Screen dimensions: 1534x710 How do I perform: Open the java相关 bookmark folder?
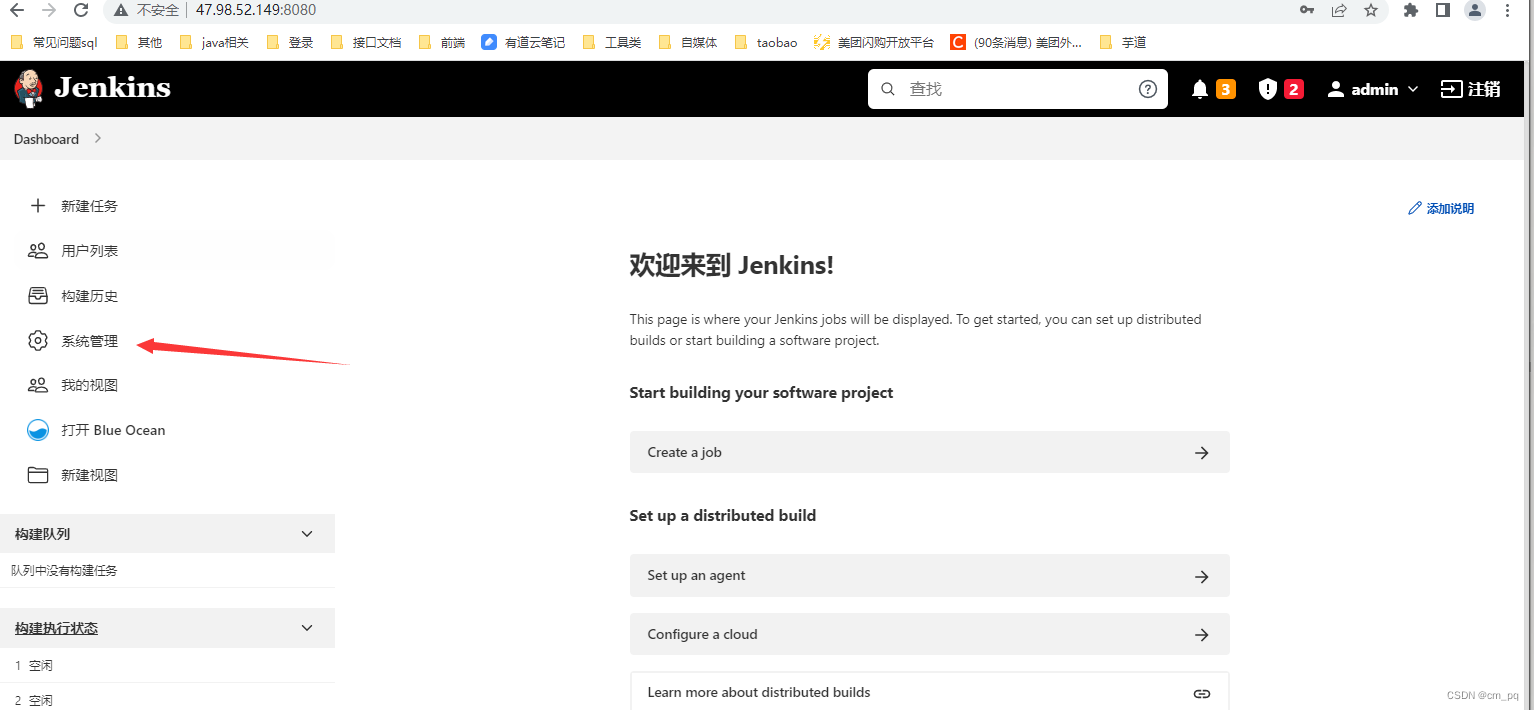213,42
